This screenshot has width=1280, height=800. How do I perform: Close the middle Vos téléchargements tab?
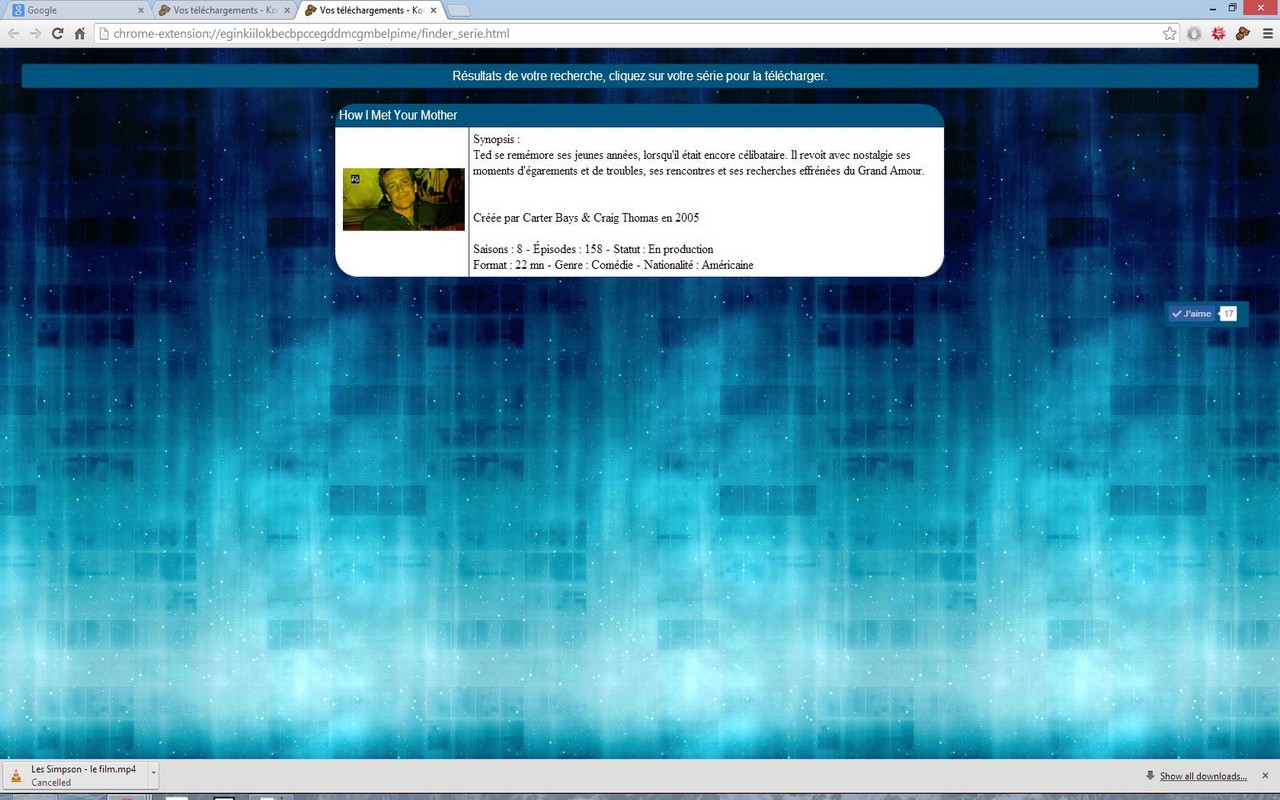tap(287, 10)
